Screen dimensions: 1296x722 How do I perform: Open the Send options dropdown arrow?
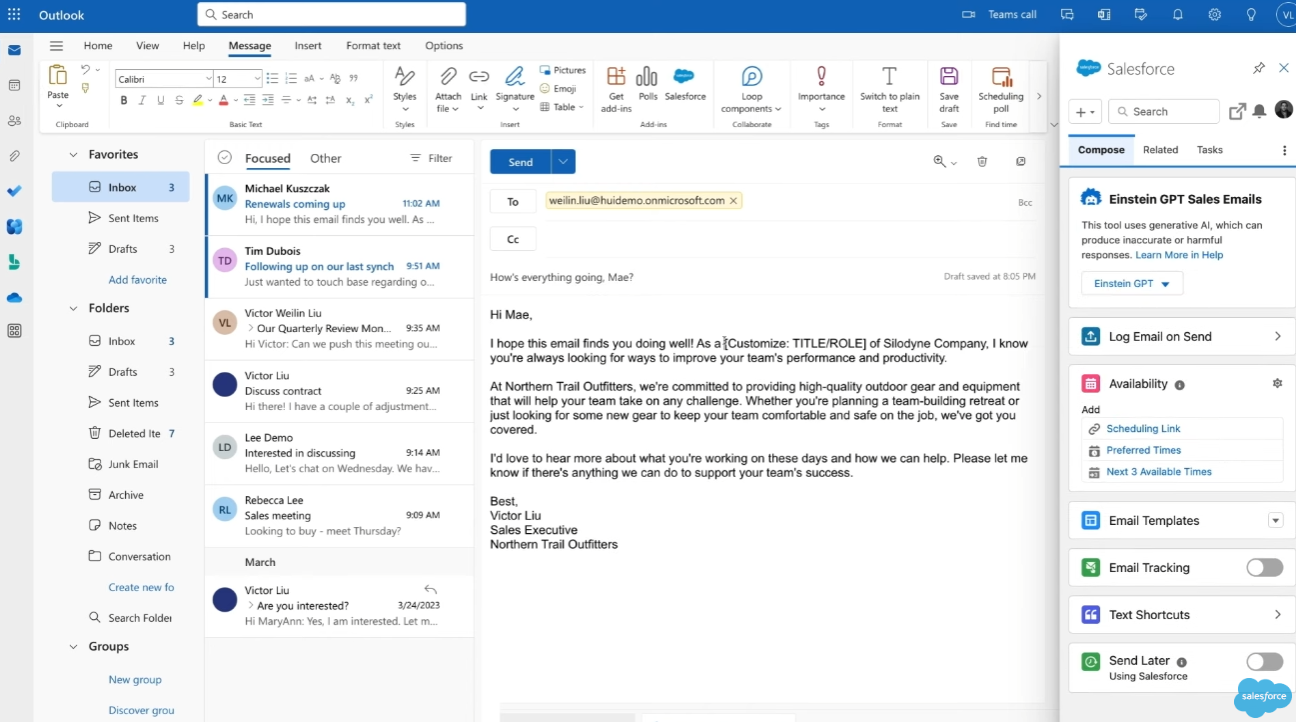tap(563, 162)
